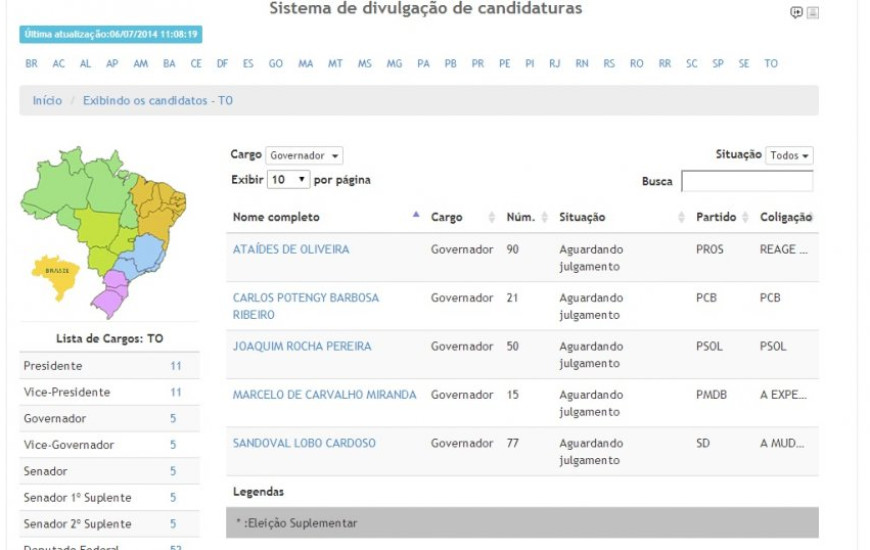The height and width of the screenshot is (550, 870).
Task: Go to Início breadcrumb
Action: click(x=47, y=100)
